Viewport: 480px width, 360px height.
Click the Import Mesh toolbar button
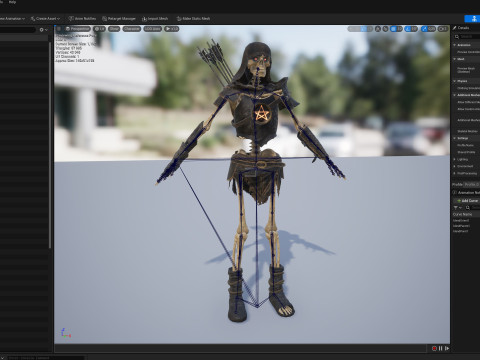[x=155, y=19]
